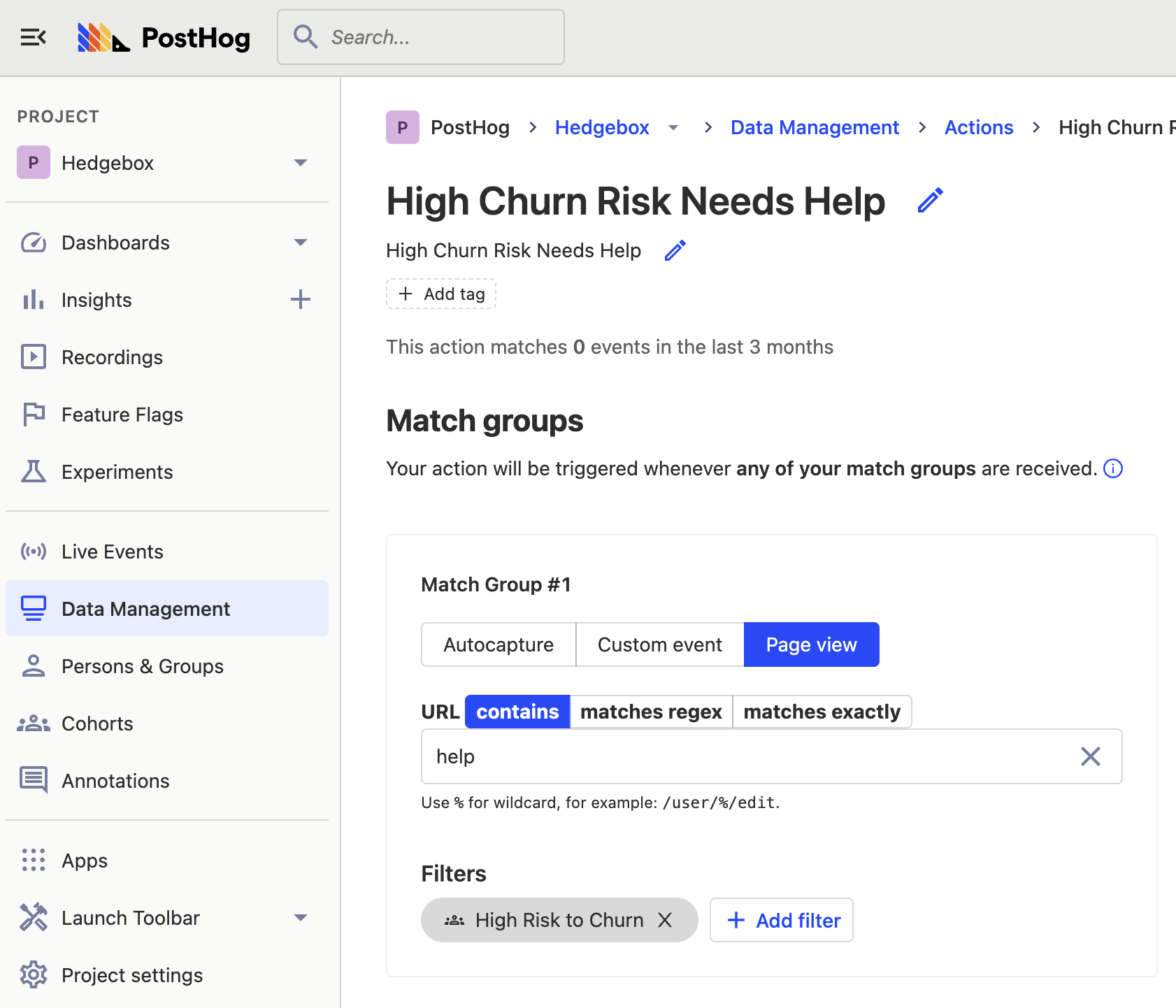Collapse the left navigation sidebar
1176x1008 pixels.
tap(34, 36)
